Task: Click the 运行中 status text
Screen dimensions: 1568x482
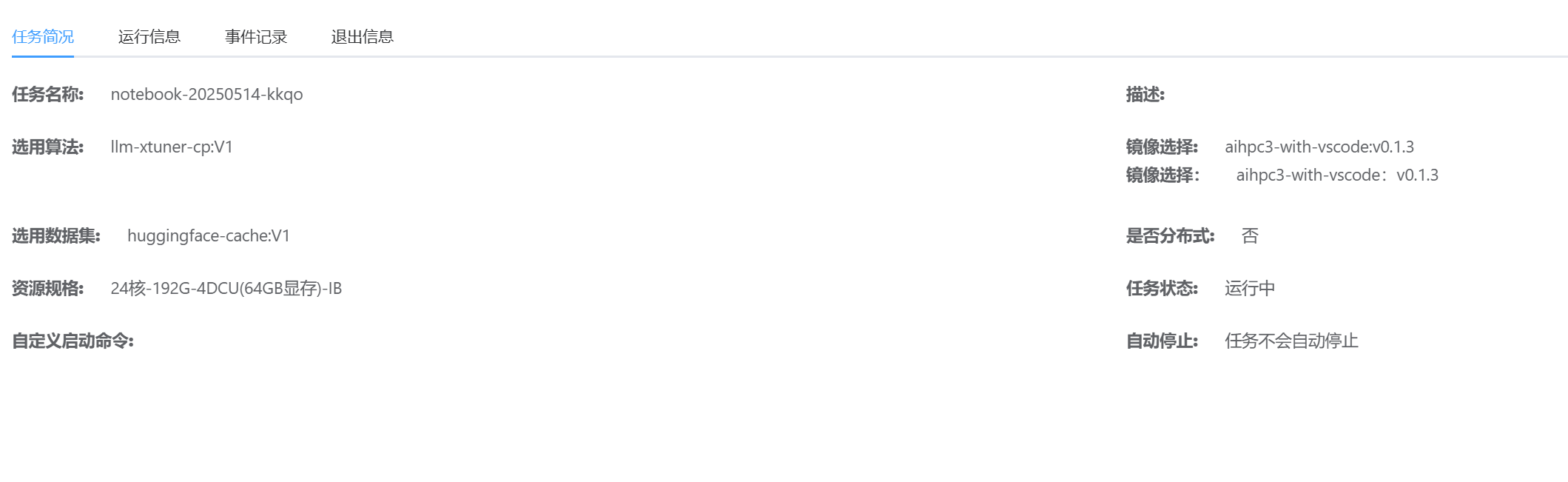Action: click(x=1250, y=289)
